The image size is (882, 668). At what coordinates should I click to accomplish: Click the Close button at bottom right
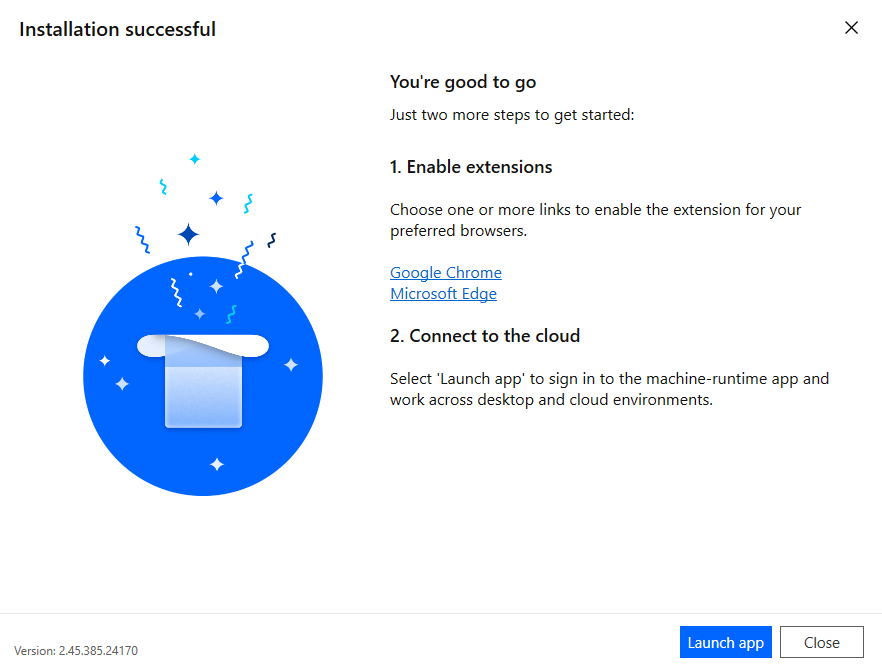pos(822,642)
